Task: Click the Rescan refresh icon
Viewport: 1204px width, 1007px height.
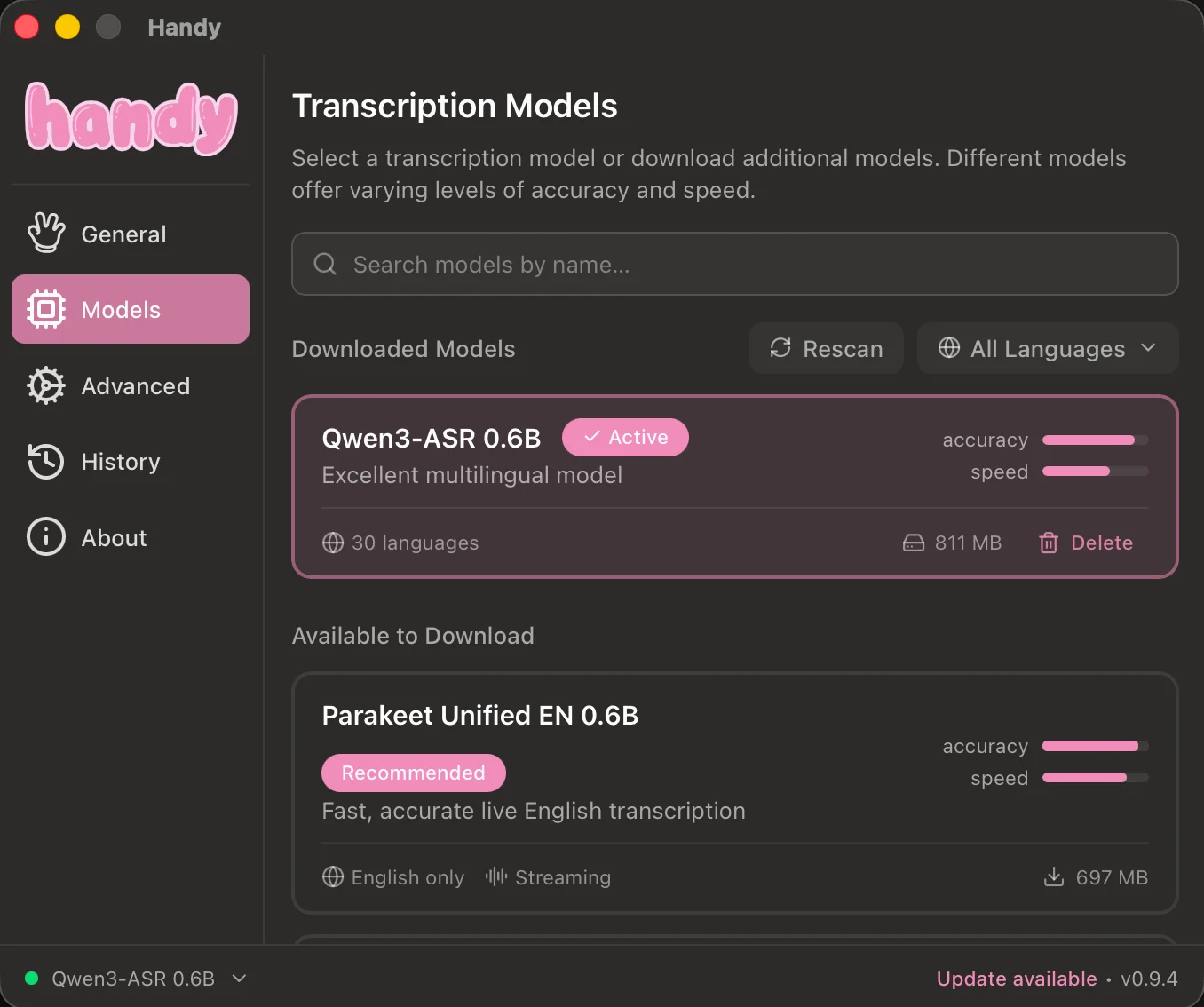Action: pos(780,348)
